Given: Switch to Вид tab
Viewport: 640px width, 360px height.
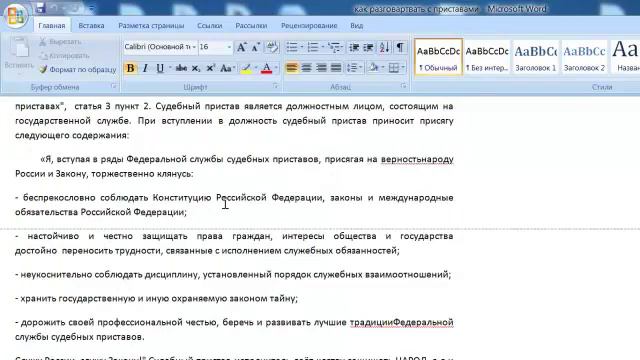Looking at the screenshot, I should 356,26.
